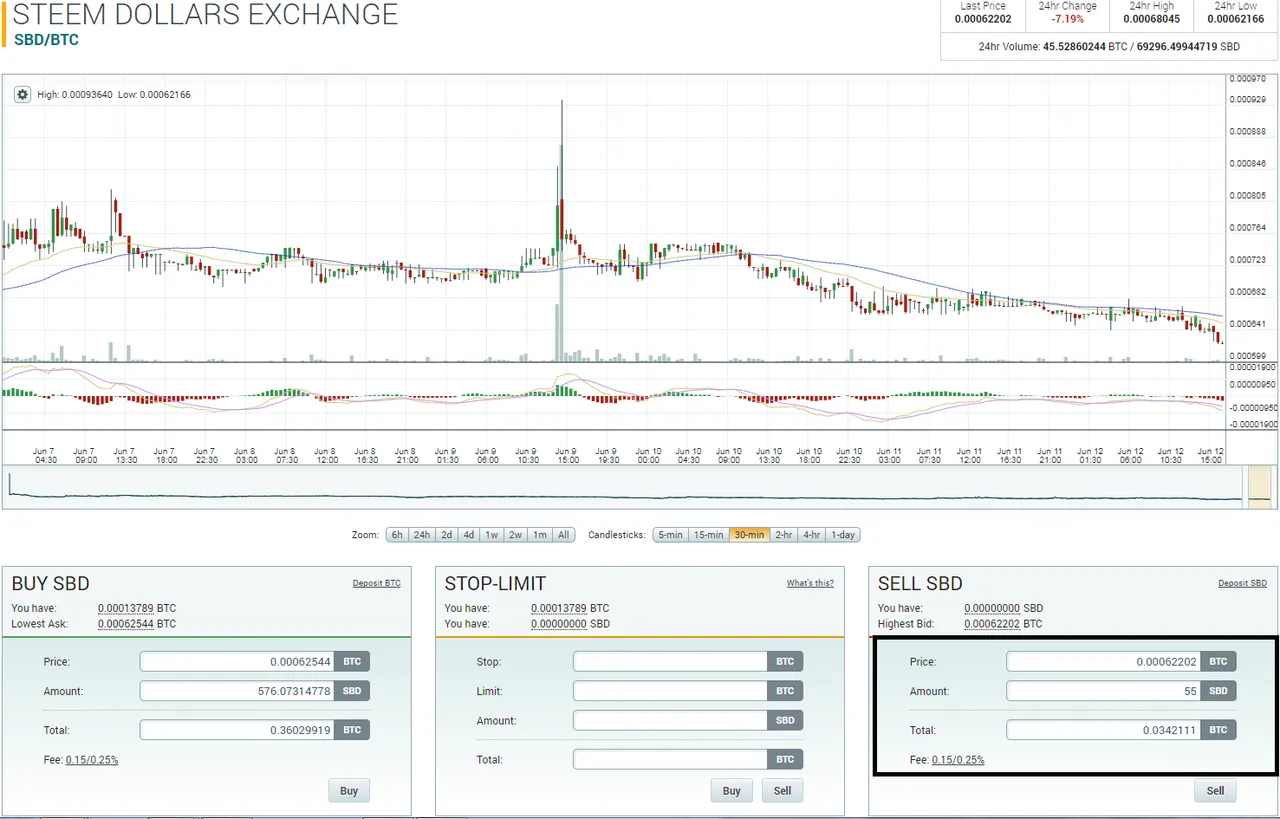Viewport: 1280px width, 819px height.
Task: Click Sell button in Stop-Limit panel
Action: [x=782, y=790]
